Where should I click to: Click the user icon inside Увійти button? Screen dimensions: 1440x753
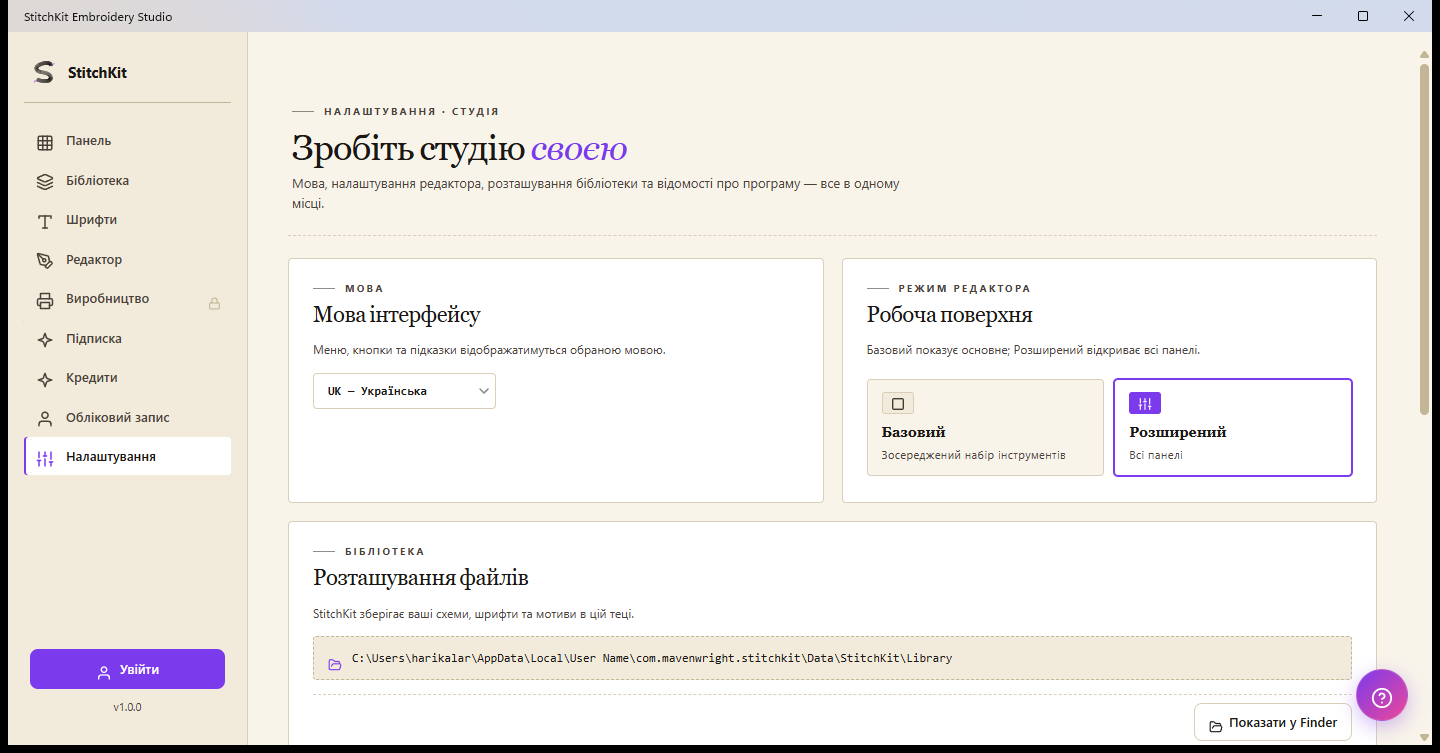[x=103, y=672]
